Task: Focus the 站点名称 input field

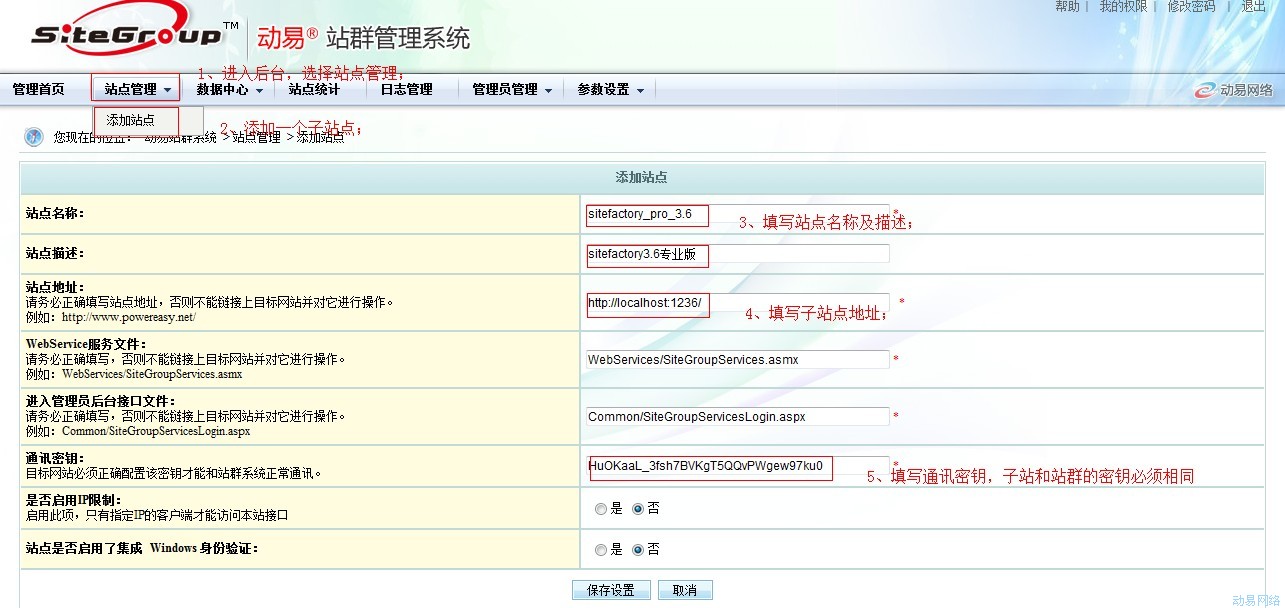Action: 737,214
